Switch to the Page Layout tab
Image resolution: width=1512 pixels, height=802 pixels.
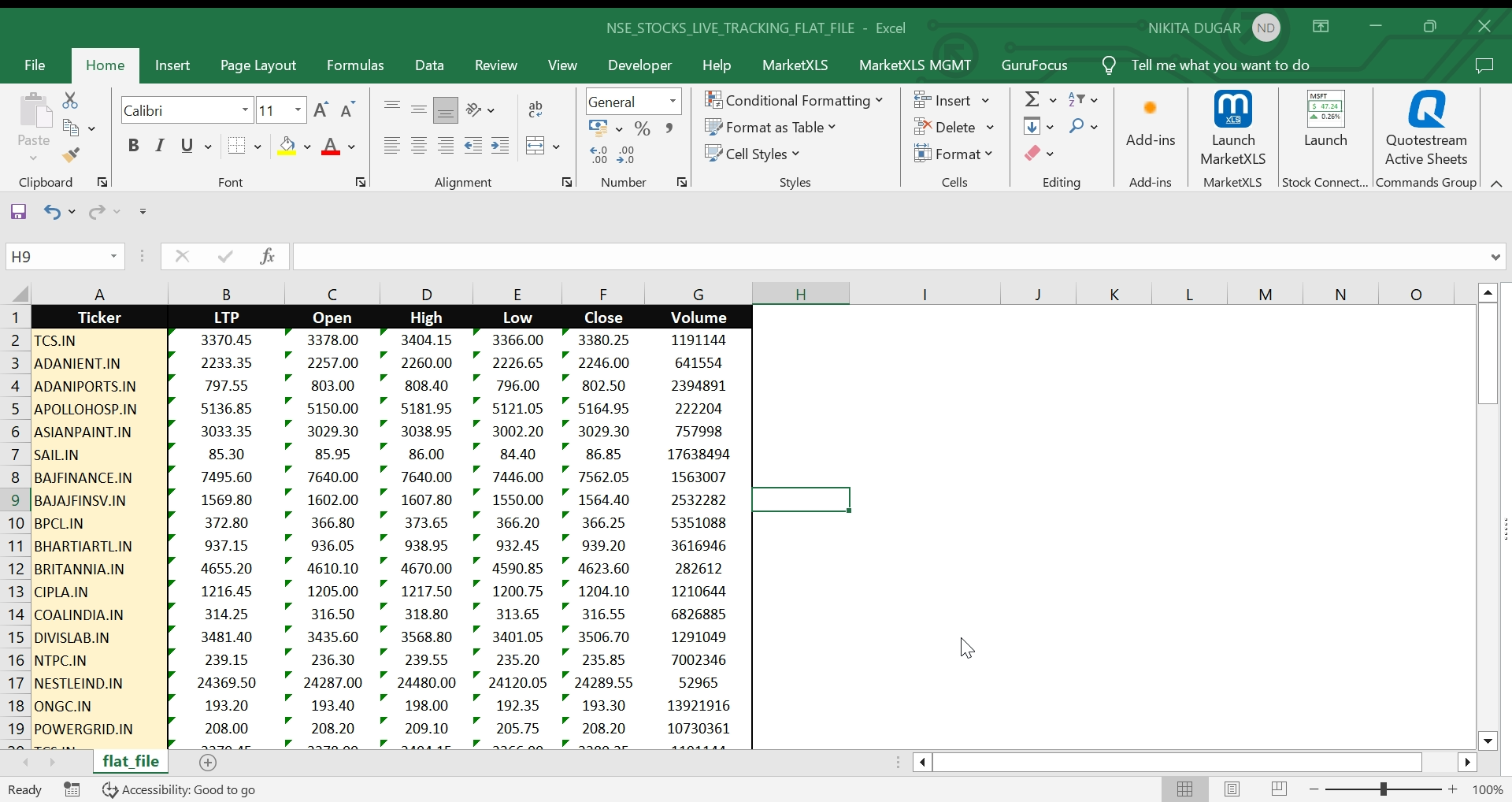tap(258, 65)
